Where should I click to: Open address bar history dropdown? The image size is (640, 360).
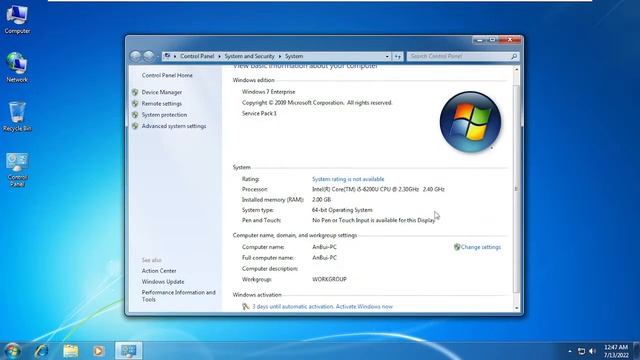tap(387, 56)
